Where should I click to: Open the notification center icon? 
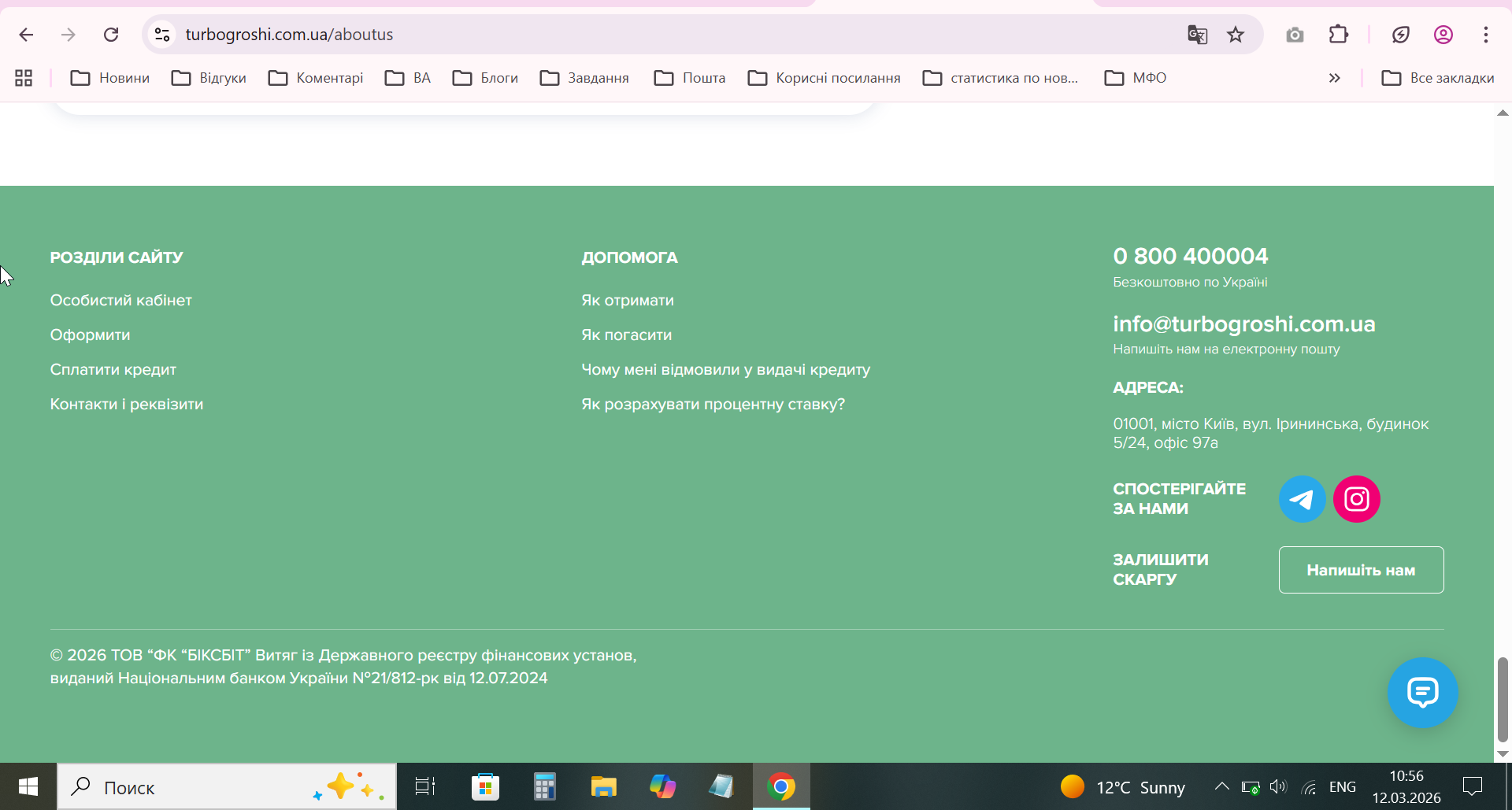[x=1473, y=786]
